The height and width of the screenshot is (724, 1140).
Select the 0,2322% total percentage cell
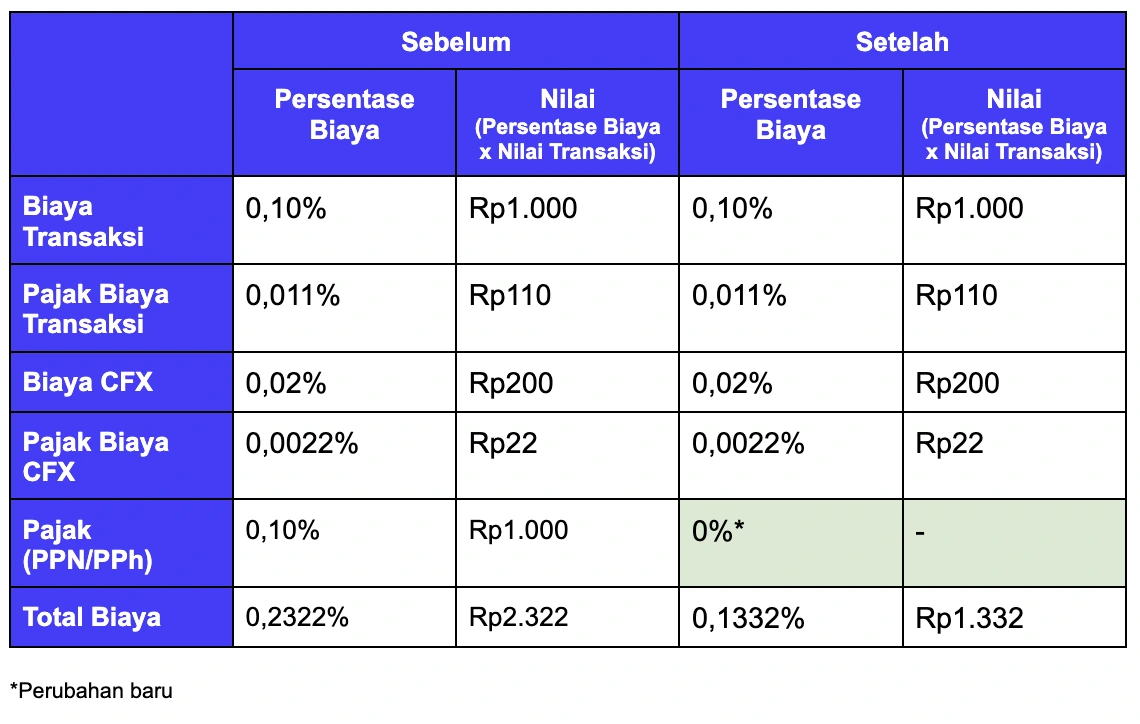point(345,617)
